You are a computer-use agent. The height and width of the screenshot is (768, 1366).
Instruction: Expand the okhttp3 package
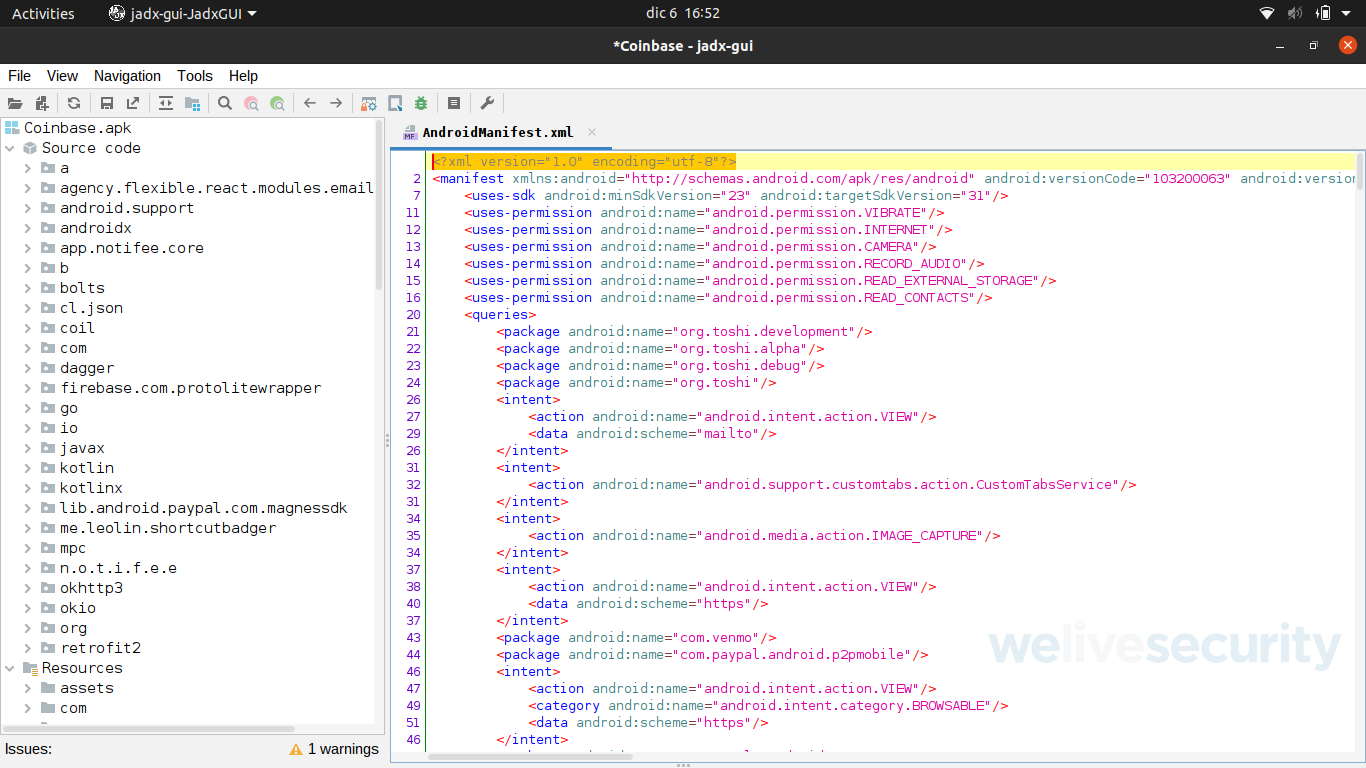pos(29,588)
